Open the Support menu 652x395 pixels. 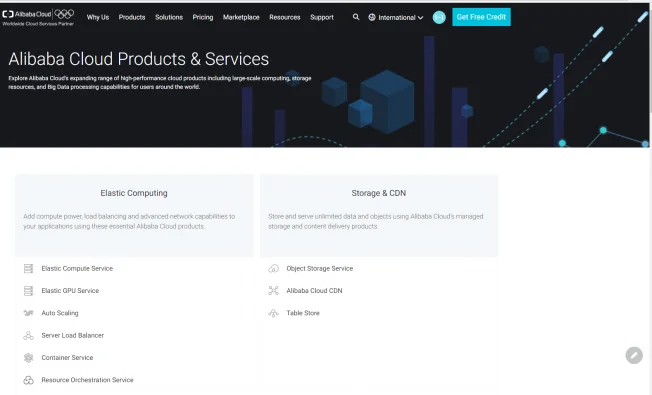(x=322, y=17)
